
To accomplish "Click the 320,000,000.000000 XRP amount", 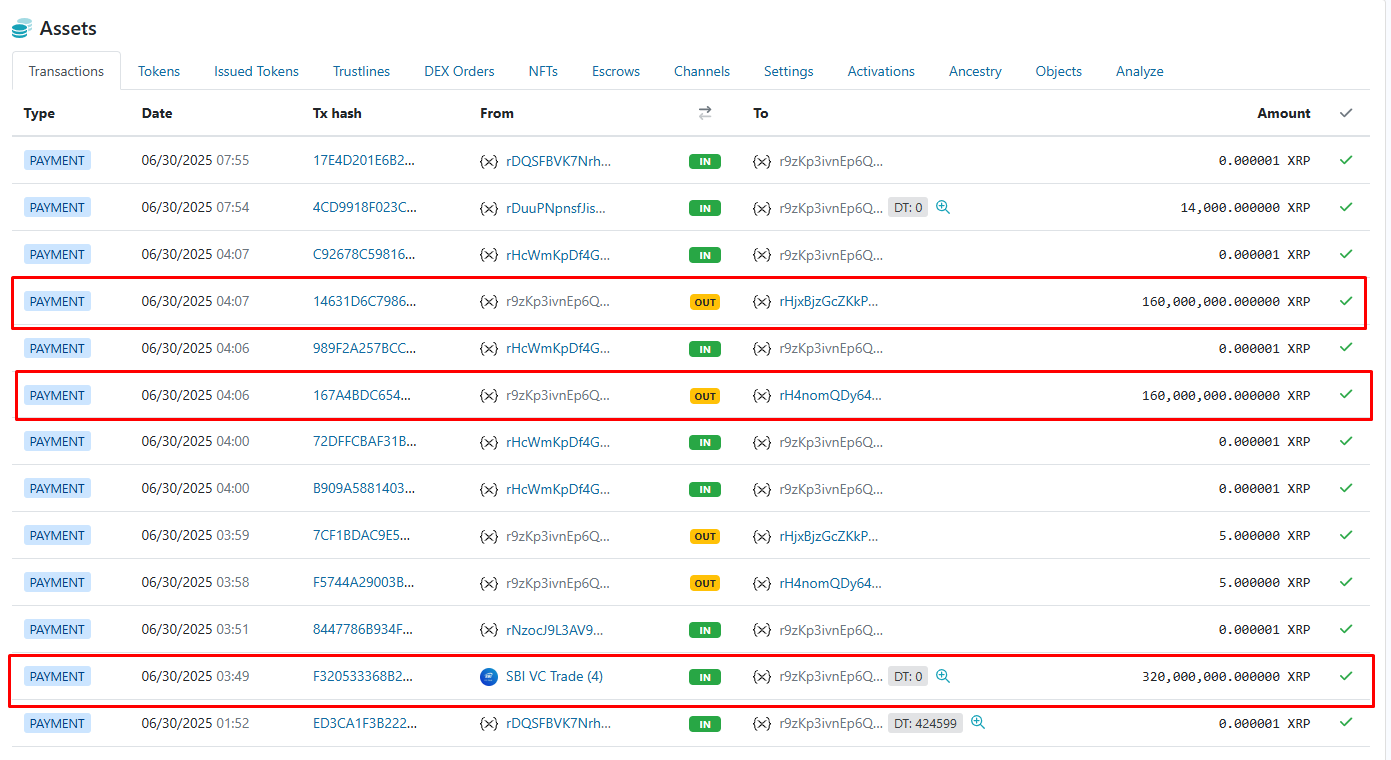I will (x=1226, y=676).
